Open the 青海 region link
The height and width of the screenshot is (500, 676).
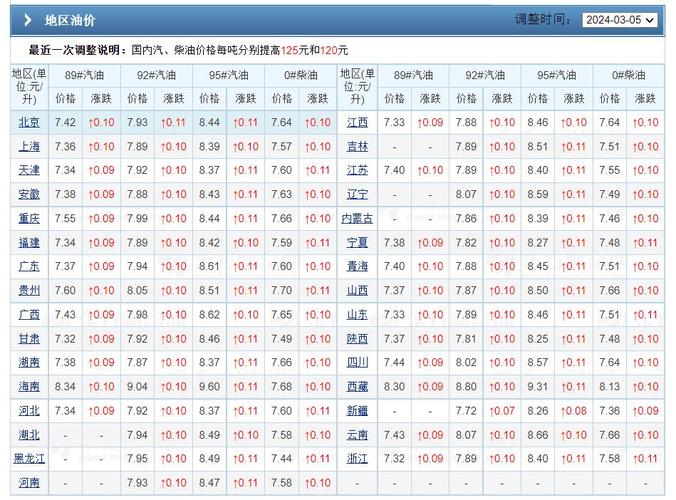coord(357,266)
